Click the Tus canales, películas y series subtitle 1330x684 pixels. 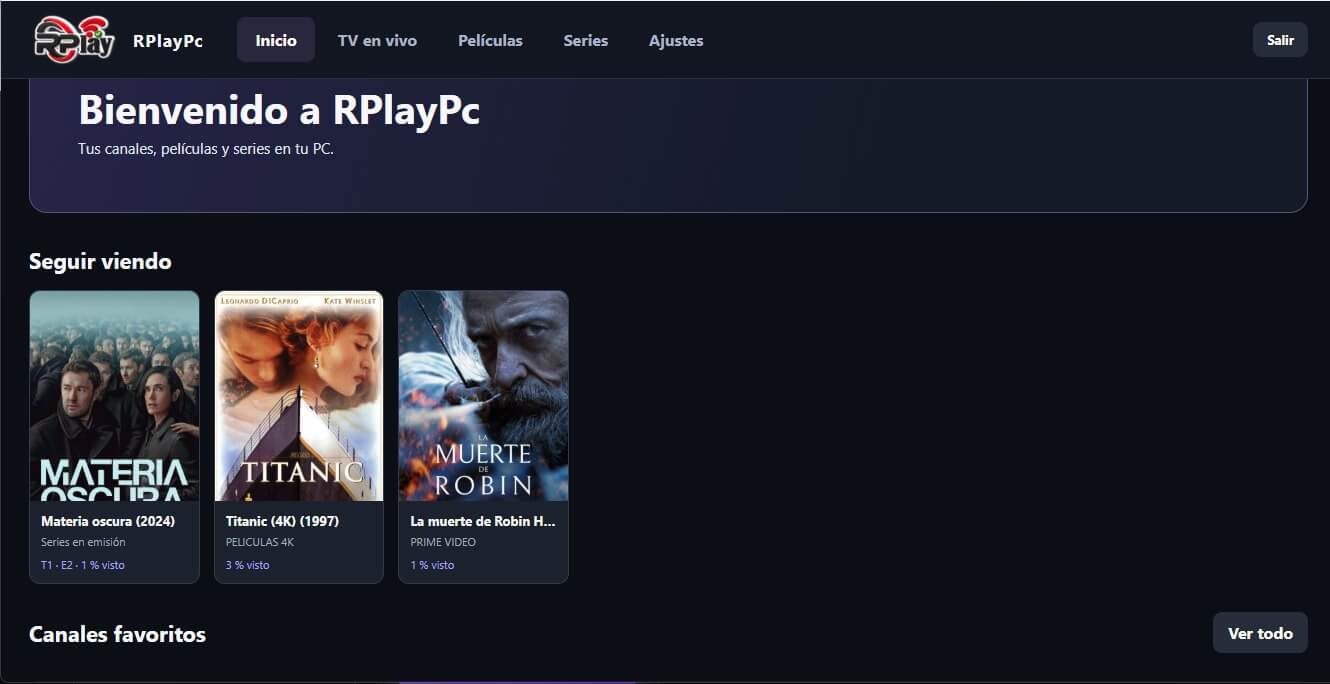tap(206, 149)
